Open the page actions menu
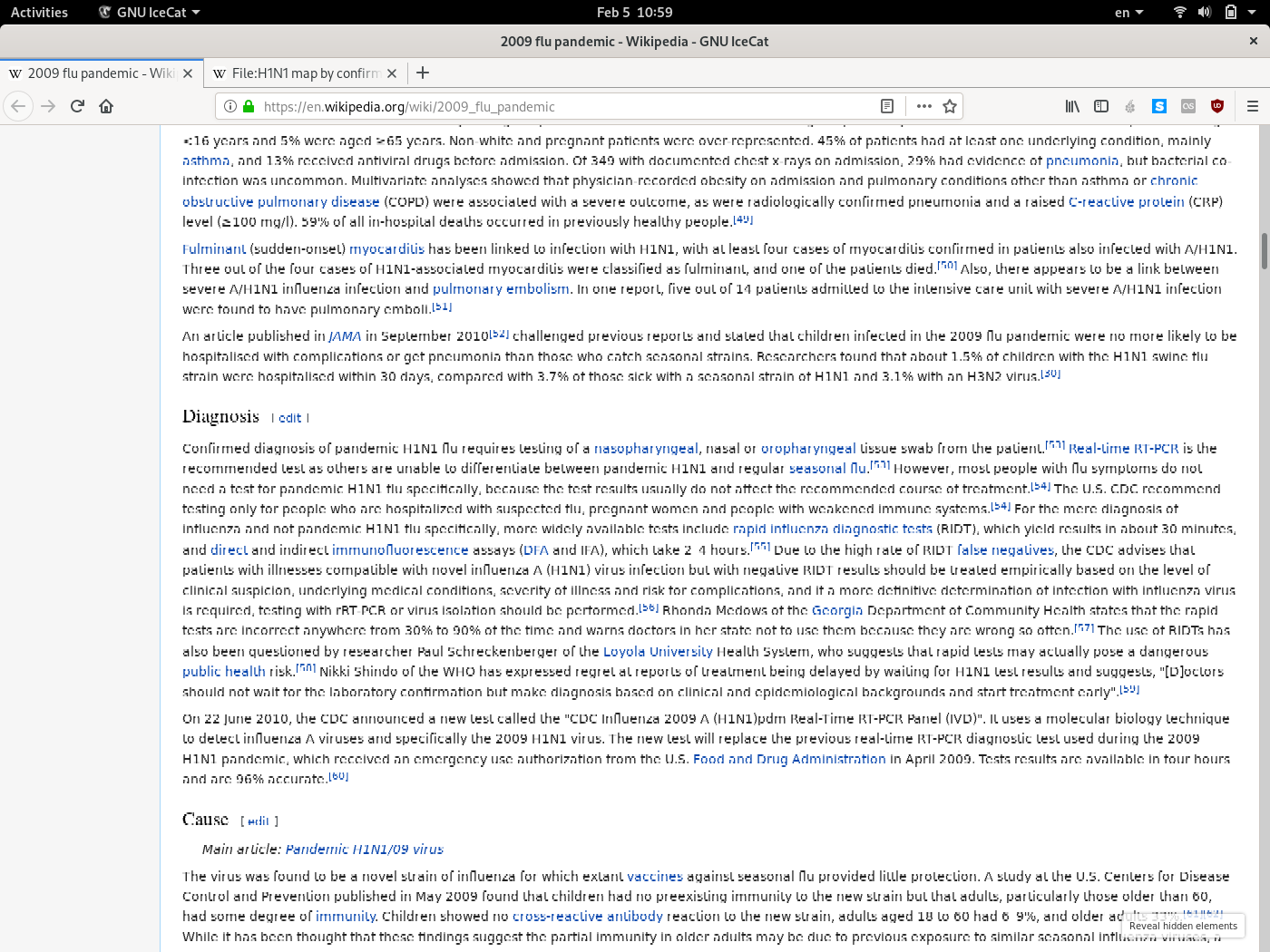 point(923,106)
